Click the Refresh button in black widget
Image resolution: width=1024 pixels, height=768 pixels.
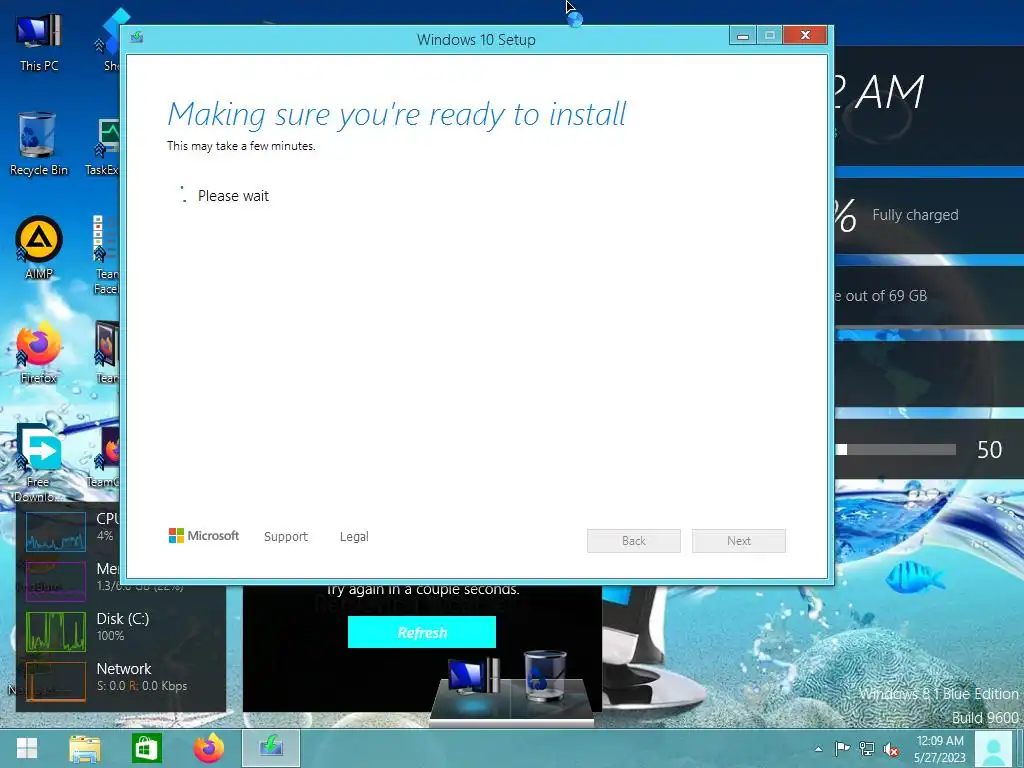point(422,632)
